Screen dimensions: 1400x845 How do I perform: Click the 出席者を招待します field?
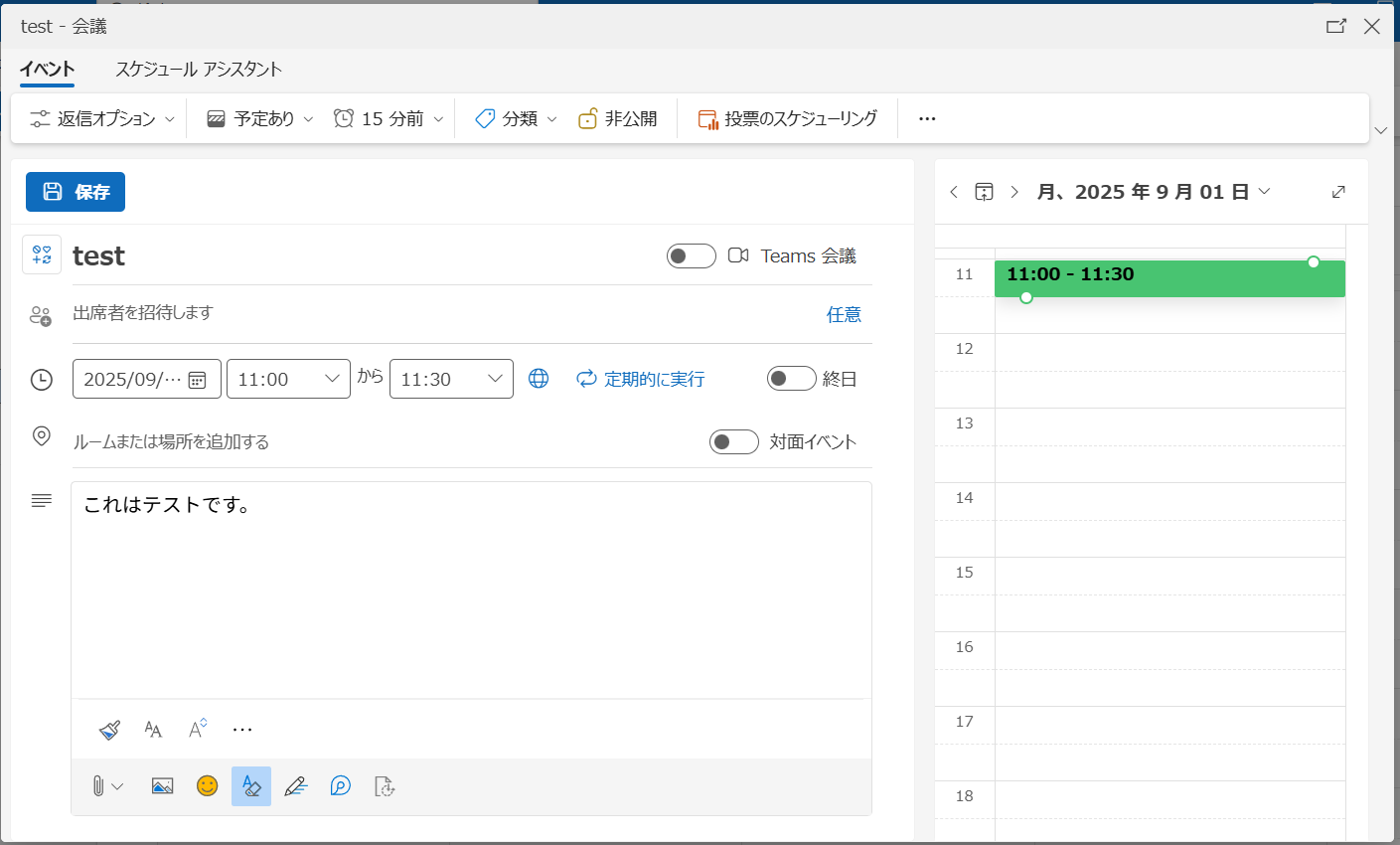(x=437, y=313)
